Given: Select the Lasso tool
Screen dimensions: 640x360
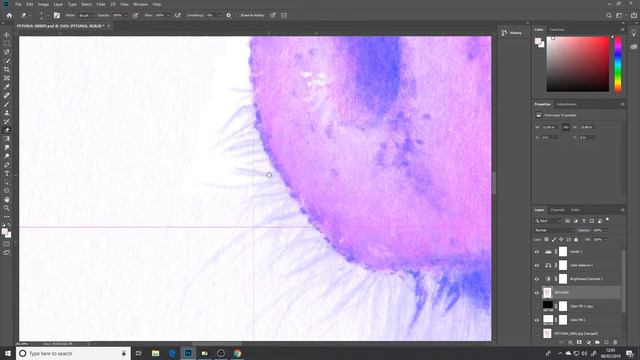Looking at the screenshot, I should click(x=7, y=52).
